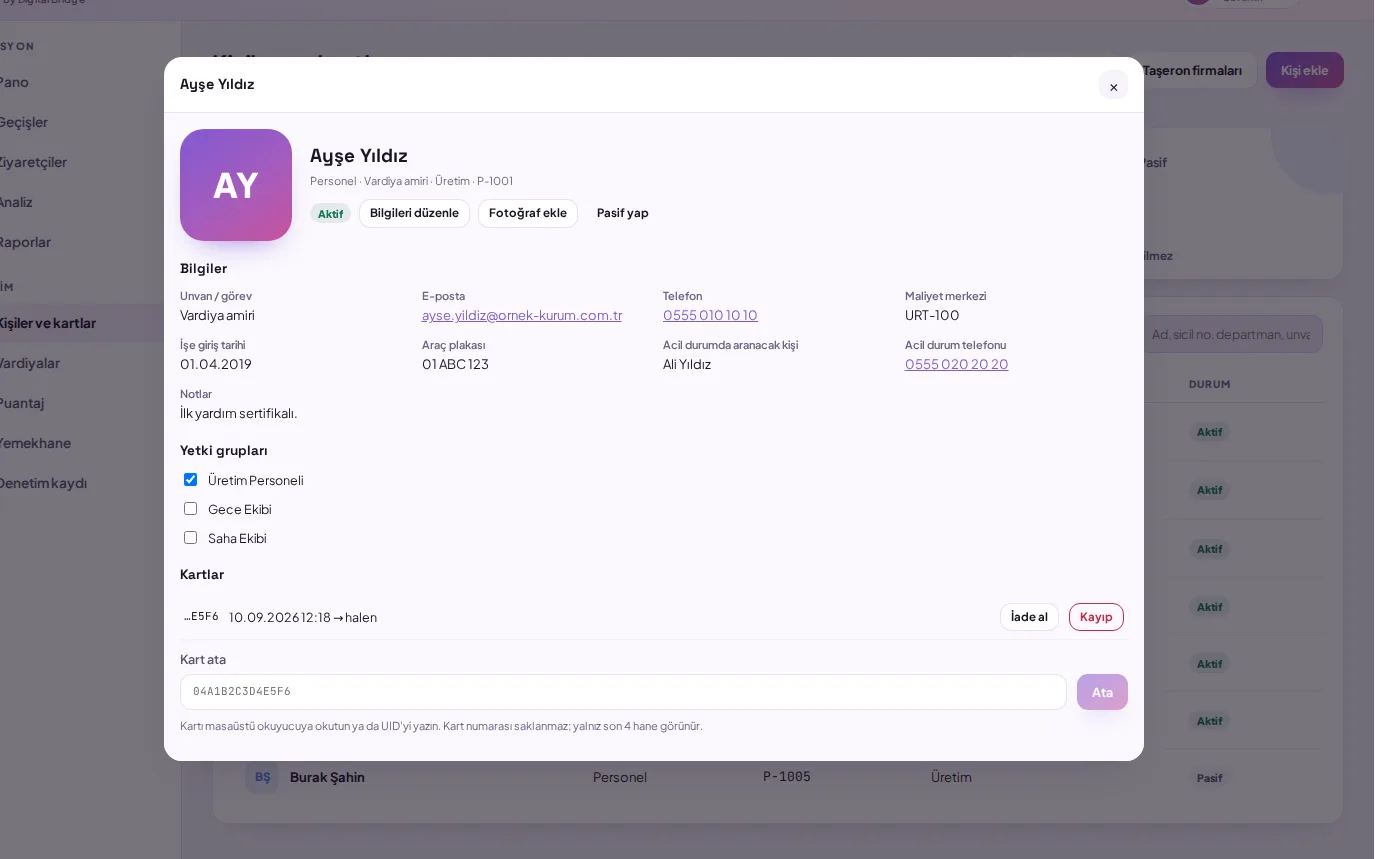Mark card E5F6 as Kayıp
This screenshot has height=859, width=1375.
pos(1096,617)
